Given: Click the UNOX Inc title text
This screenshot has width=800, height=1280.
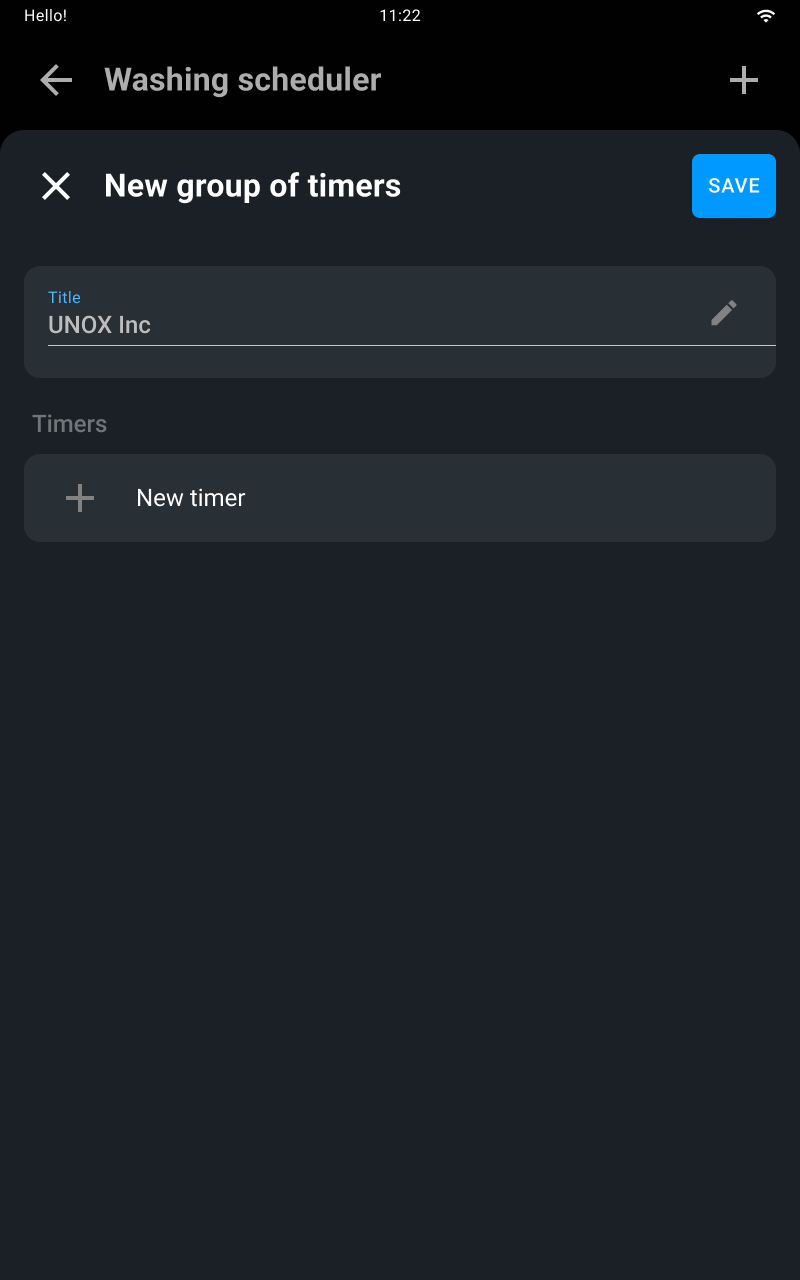Looking at the screenshot, I should point(100,325).
